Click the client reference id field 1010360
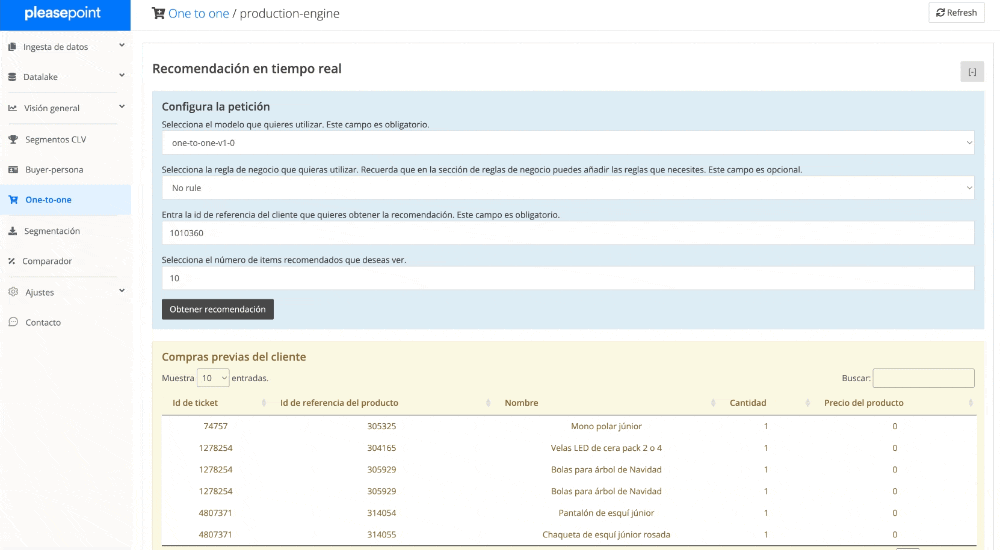This screenshot has width=1000, height=550. click(568, 233)
